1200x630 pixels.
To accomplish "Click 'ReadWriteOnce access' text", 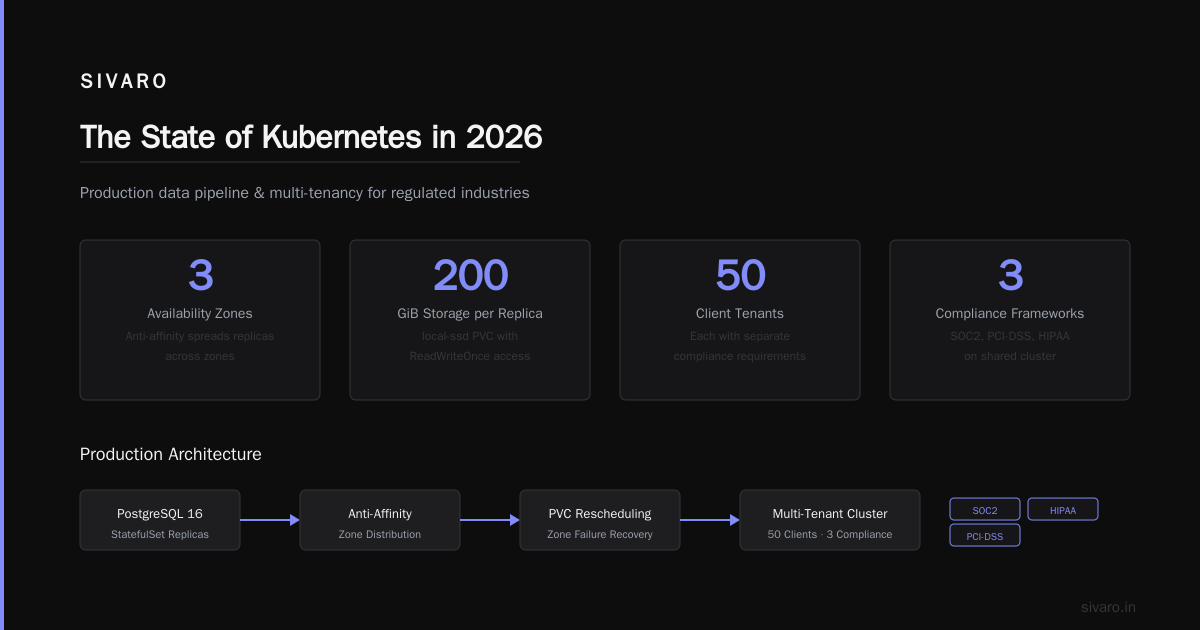I will (x=470, y=356).
